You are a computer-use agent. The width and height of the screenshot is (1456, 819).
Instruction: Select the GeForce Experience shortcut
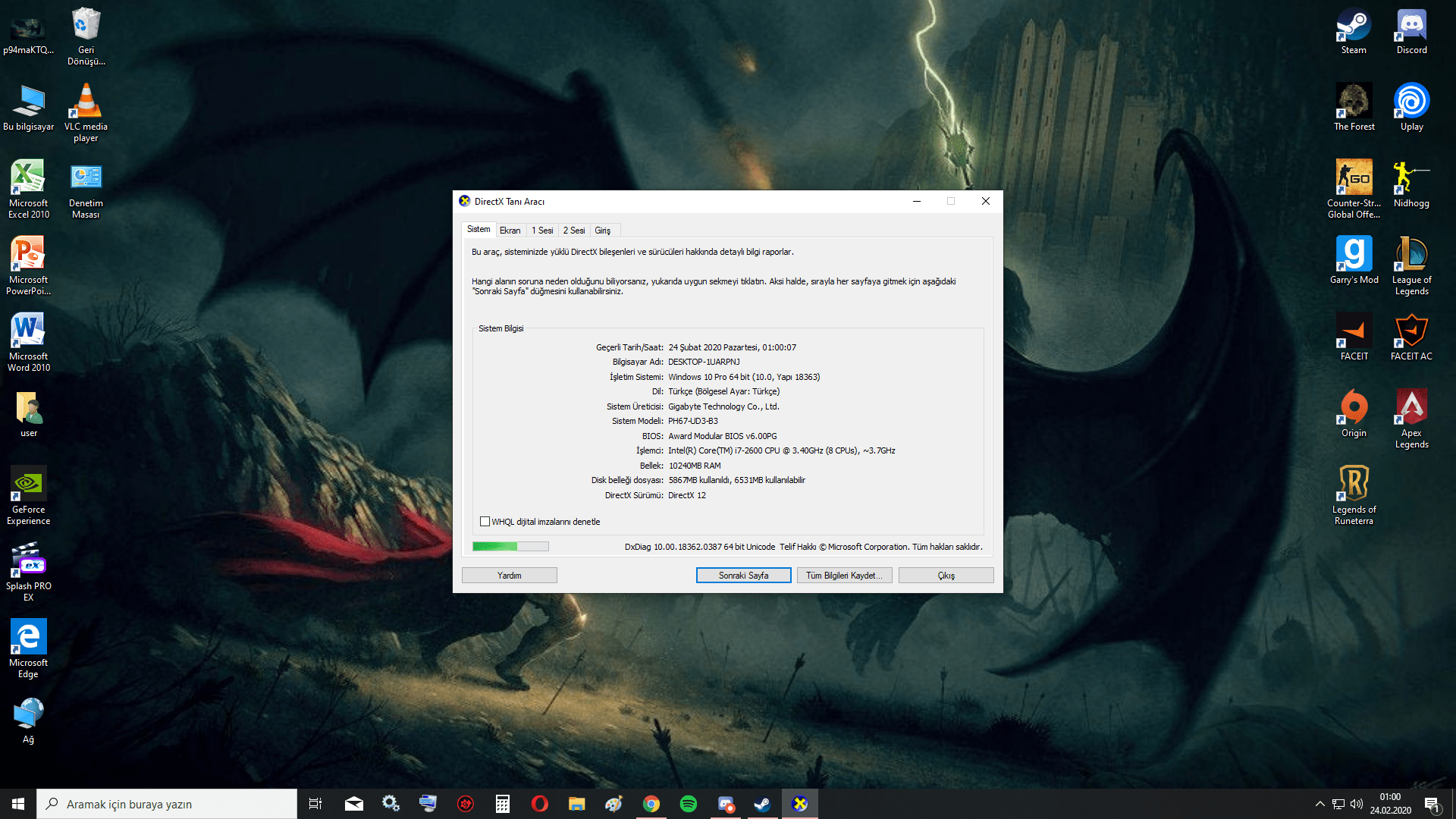pyautogui.click(x=28, y=494)
